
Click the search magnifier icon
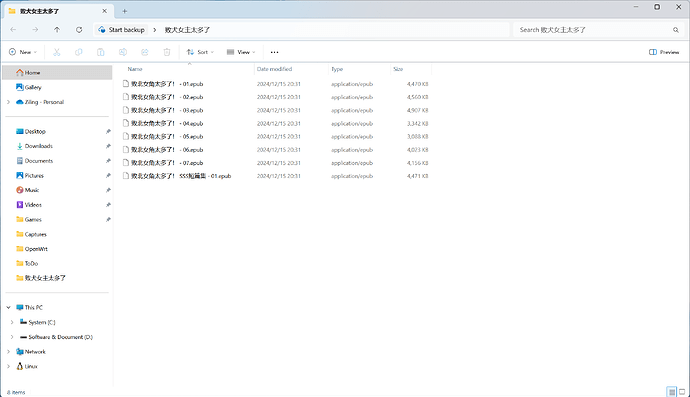675,30
